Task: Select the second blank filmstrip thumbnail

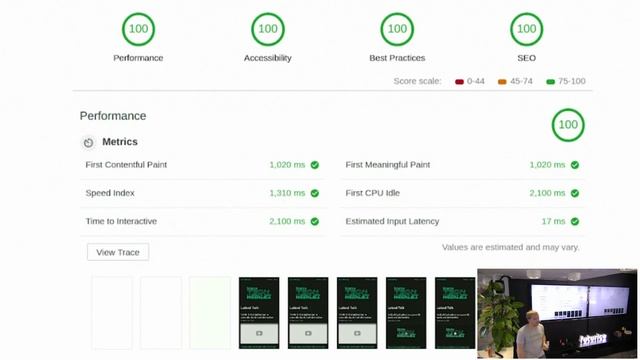Action: (161, 313)
